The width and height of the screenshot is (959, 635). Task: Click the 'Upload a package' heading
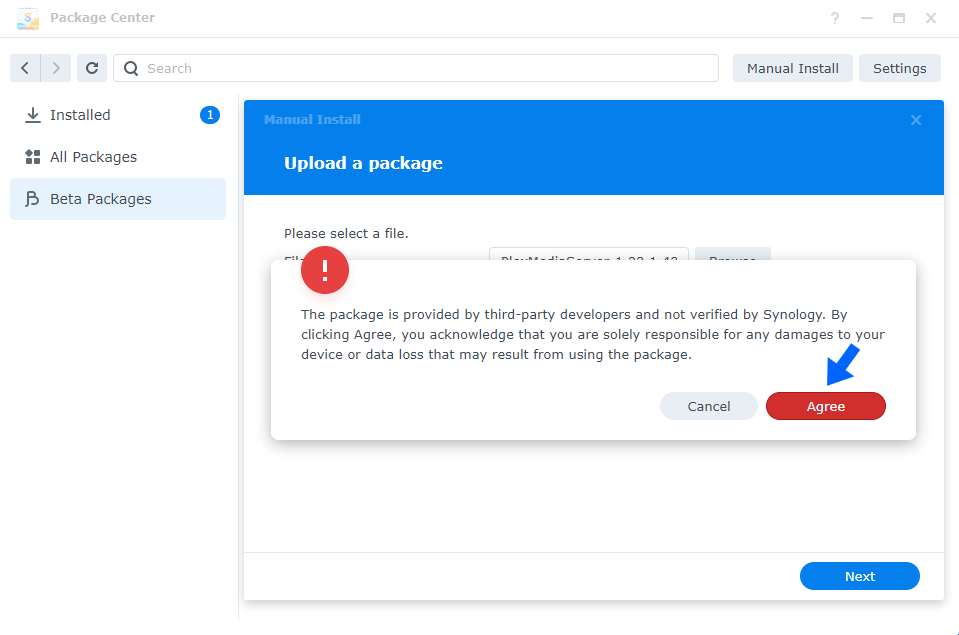tap(363, 163)
